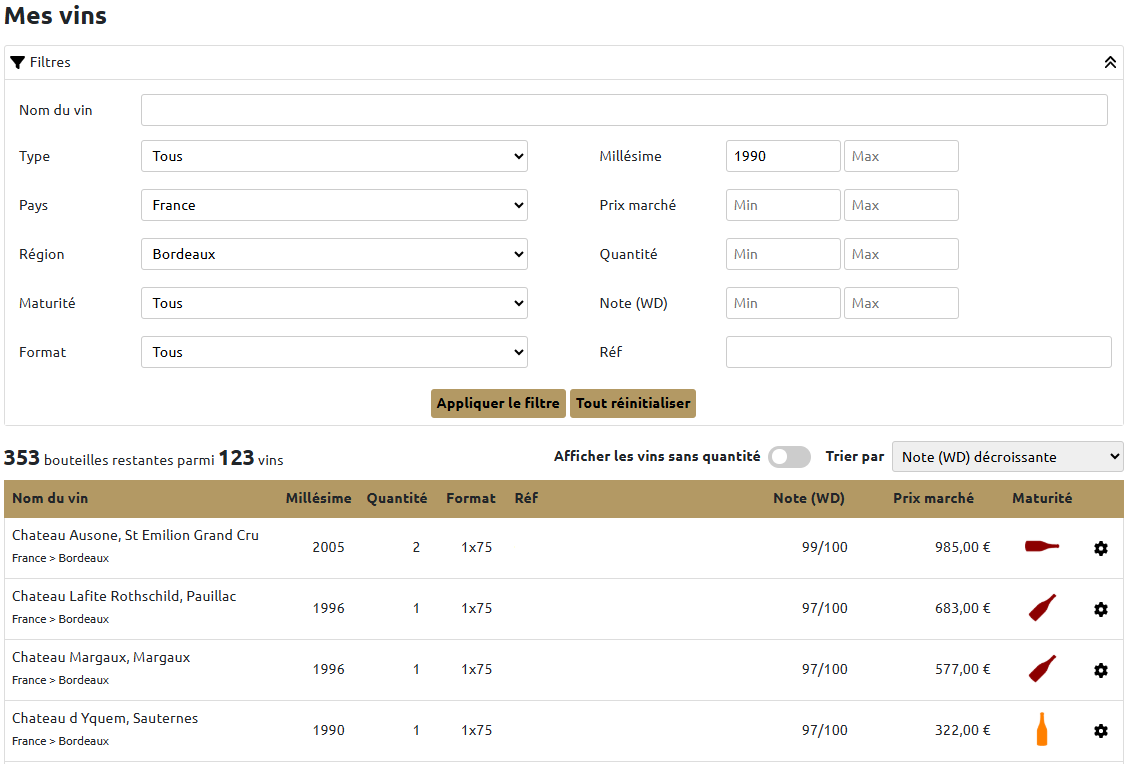Open the Pays dropdown showing France
1127x764 pixels.
[x=334, y=205]
